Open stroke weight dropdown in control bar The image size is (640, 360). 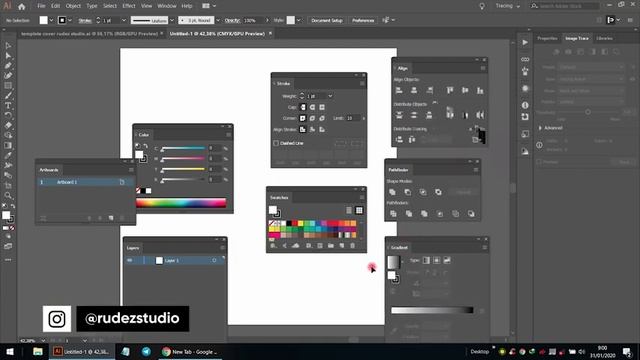124,20
